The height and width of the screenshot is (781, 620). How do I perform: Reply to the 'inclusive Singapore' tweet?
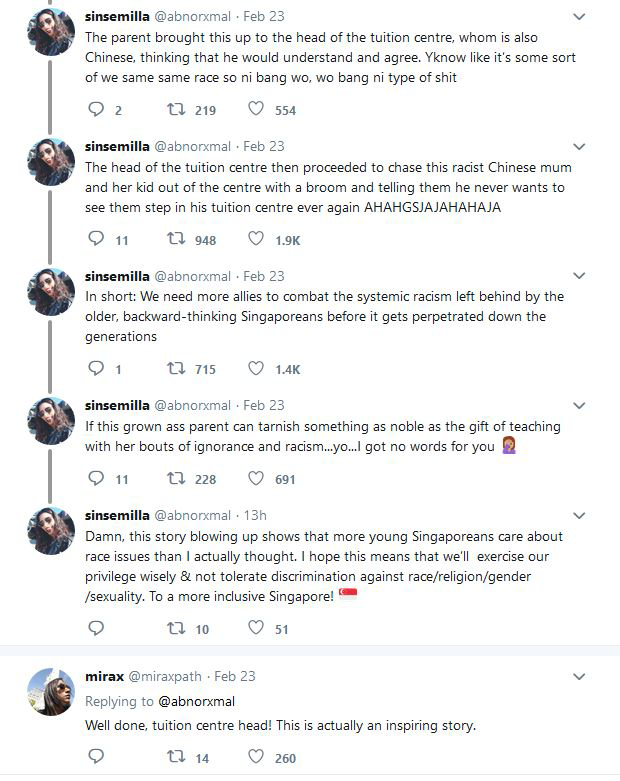[x=96, y=628]
